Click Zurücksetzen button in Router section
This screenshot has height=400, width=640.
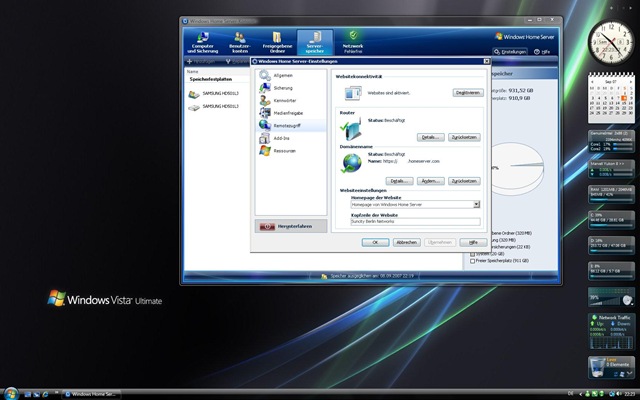tap(464, 137)
